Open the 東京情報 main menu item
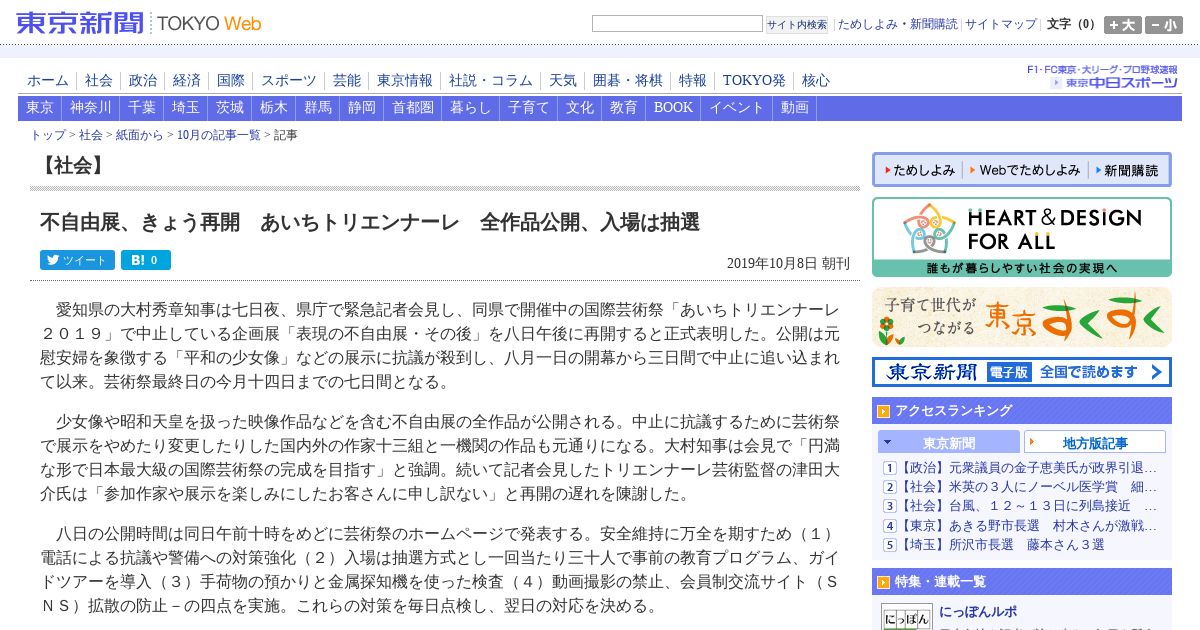Screen dimensions: 1200x630 pos(405,80)
